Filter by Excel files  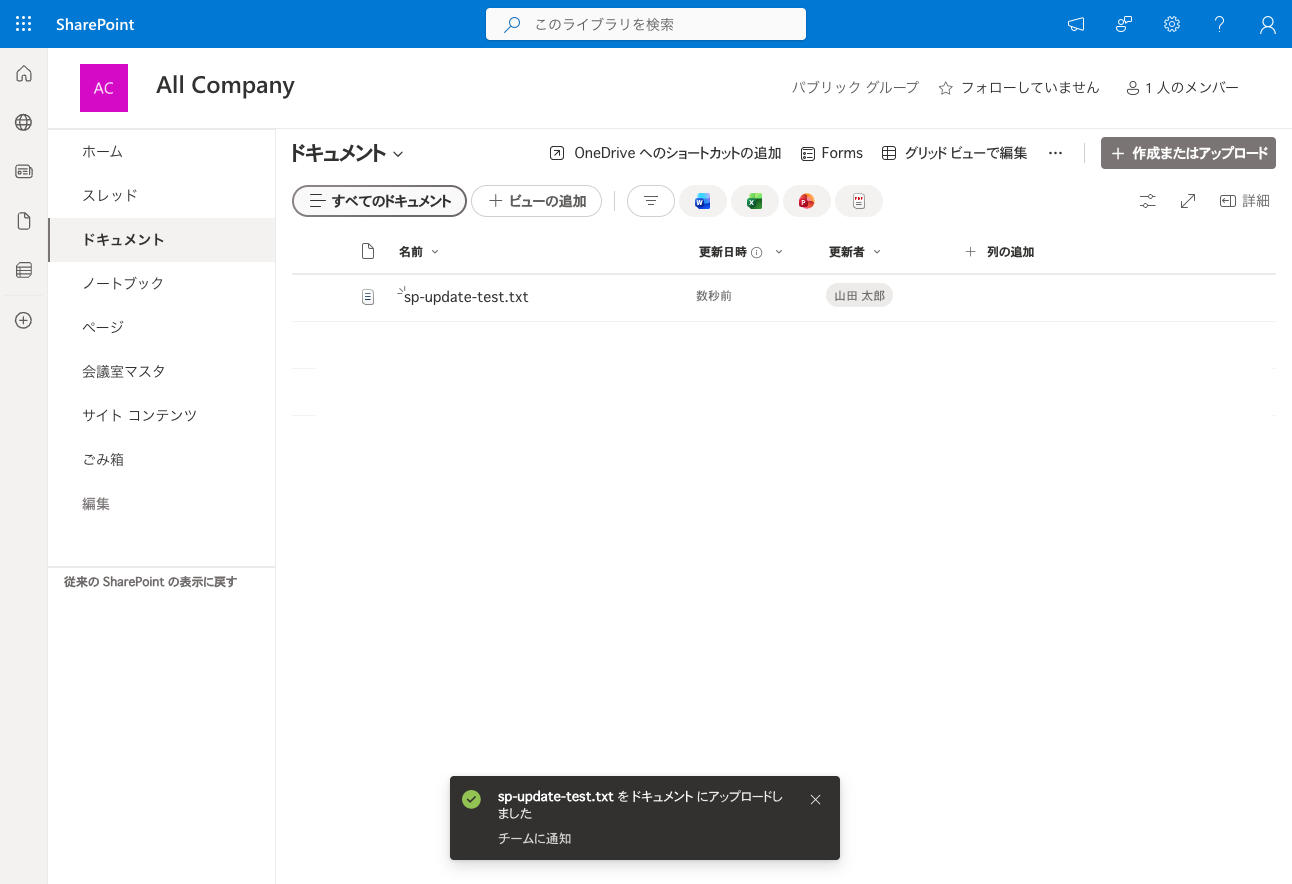[x=755, y=201]
